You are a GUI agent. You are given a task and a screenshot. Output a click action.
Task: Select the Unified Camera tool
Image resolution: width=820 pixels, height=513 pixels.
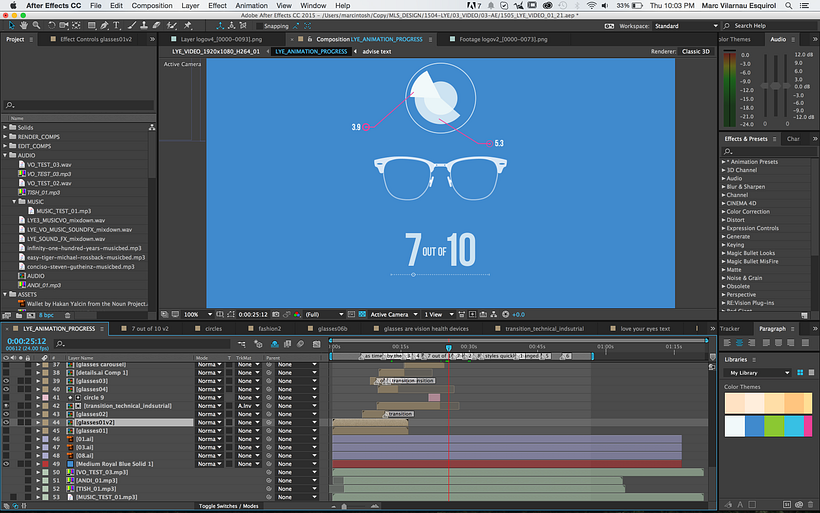pyautogui.click(x=64, y=26)
